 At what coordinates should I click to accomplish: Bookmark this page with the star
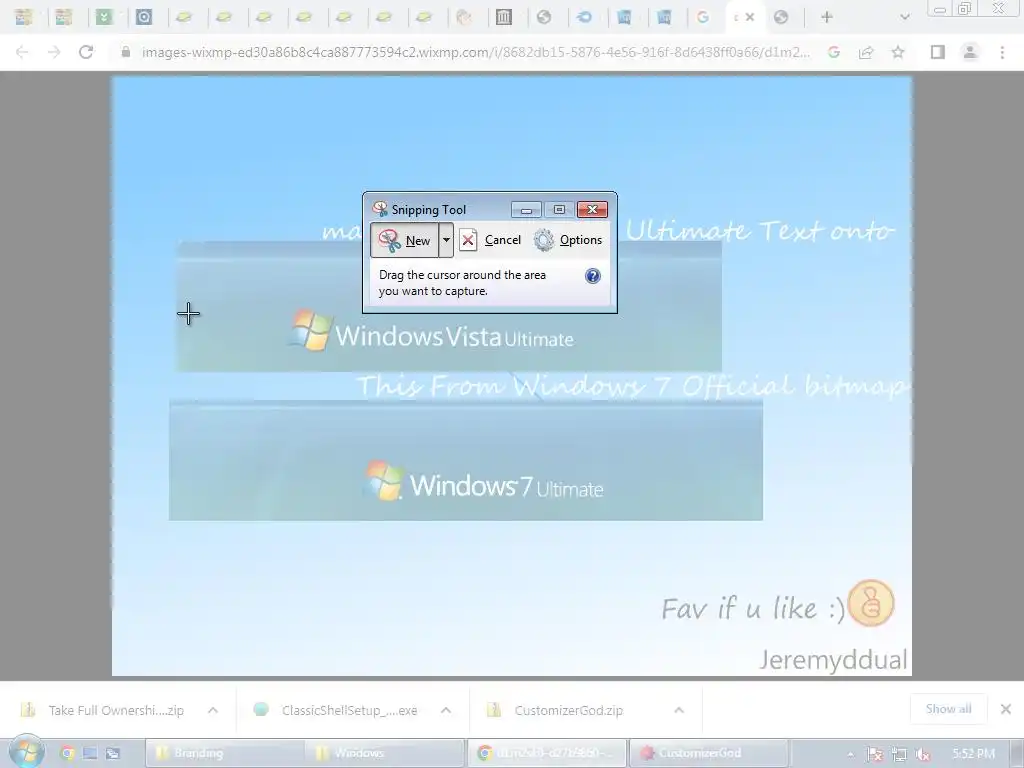tap(898, 52)
